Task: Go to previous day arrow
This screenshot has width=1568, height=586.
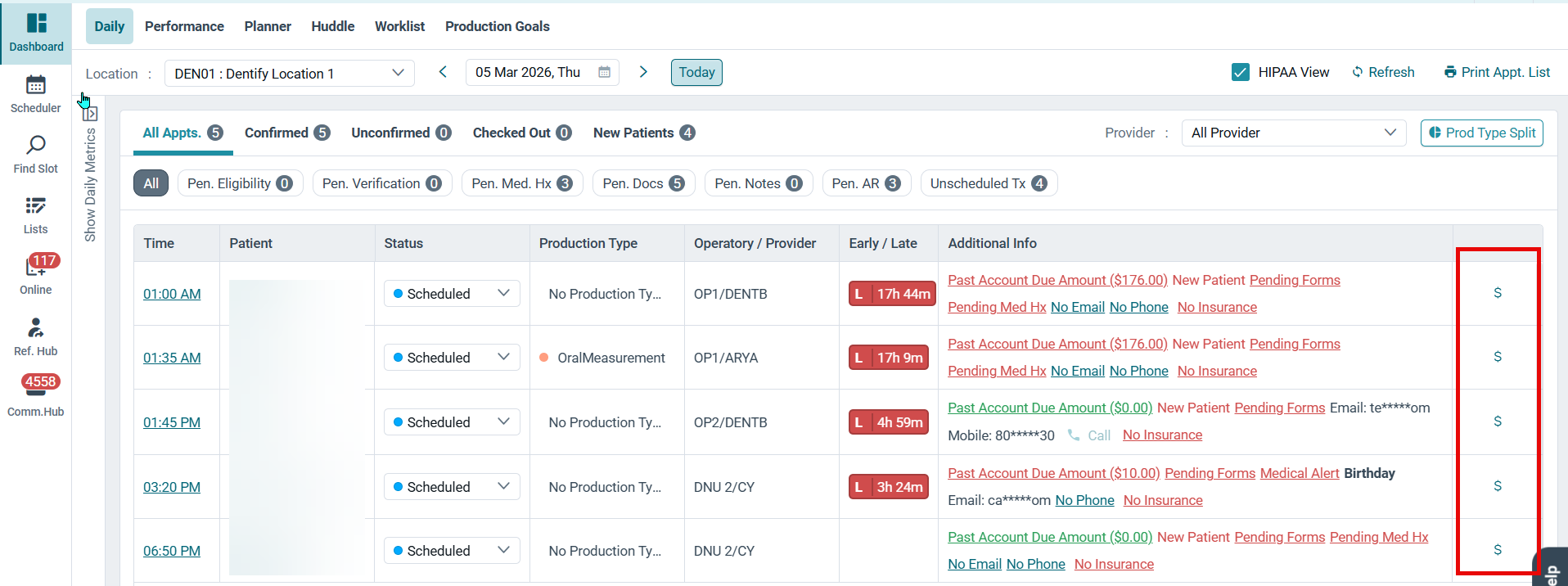Action: pos(443,72)
